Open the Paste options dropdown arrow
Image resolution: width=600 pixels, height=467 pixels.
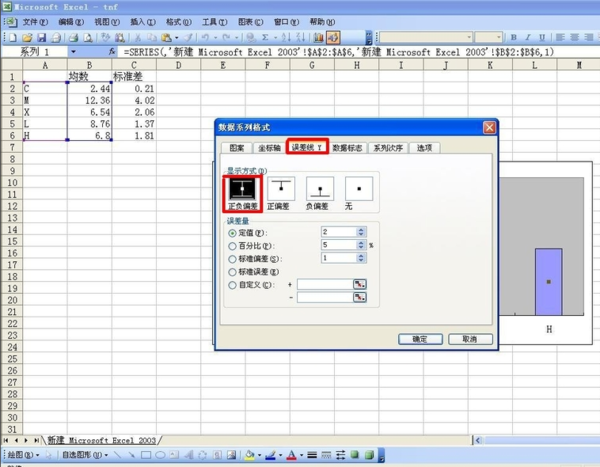(x=176, y=38)
